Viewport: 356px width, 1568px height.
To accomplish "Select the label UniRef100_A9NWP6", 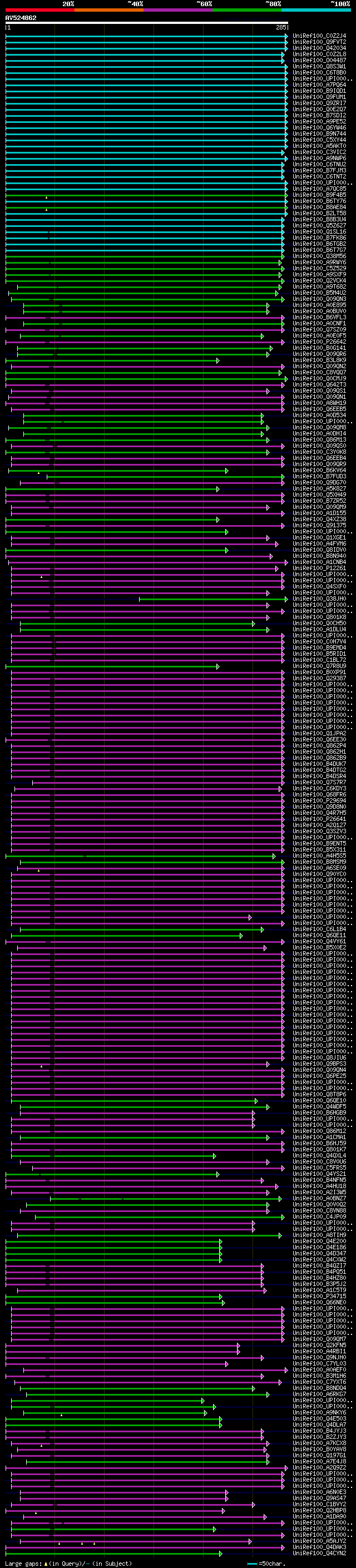I will click(x=319, y=159).
